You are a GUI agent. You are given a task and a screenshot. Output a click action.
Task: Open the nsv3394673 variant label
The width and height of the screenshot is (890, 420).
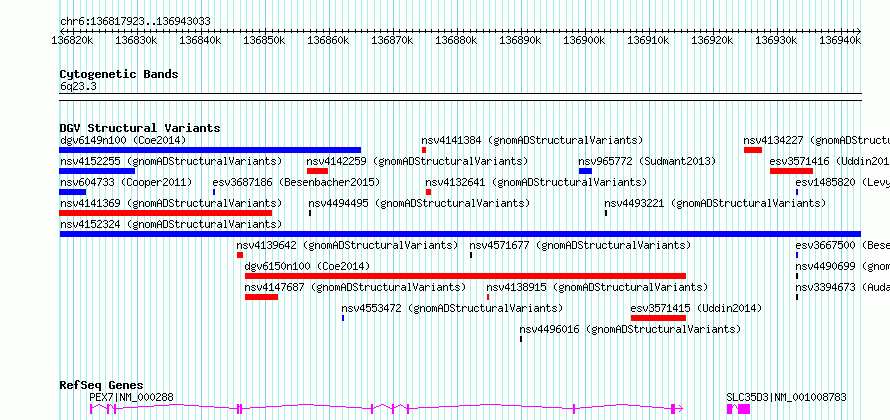coord(842,287)
